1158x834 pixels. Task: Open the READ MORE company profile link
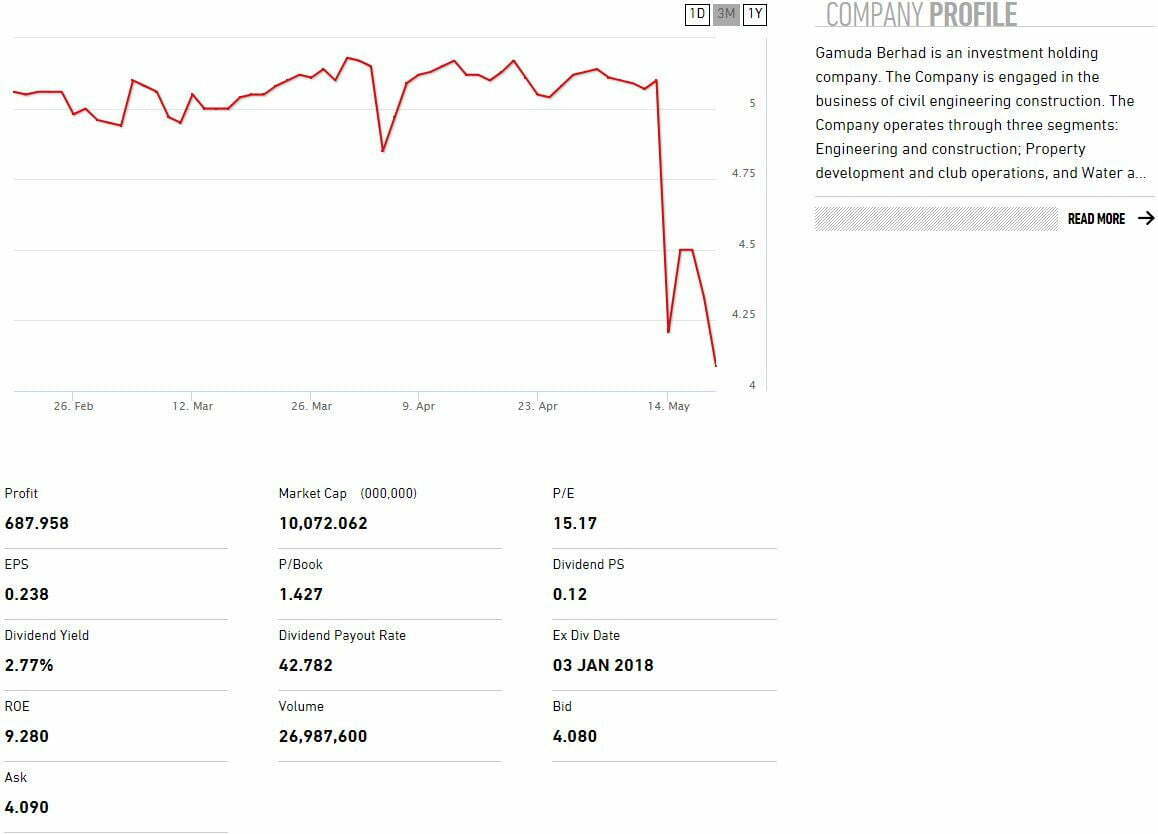pos(1096,219)
